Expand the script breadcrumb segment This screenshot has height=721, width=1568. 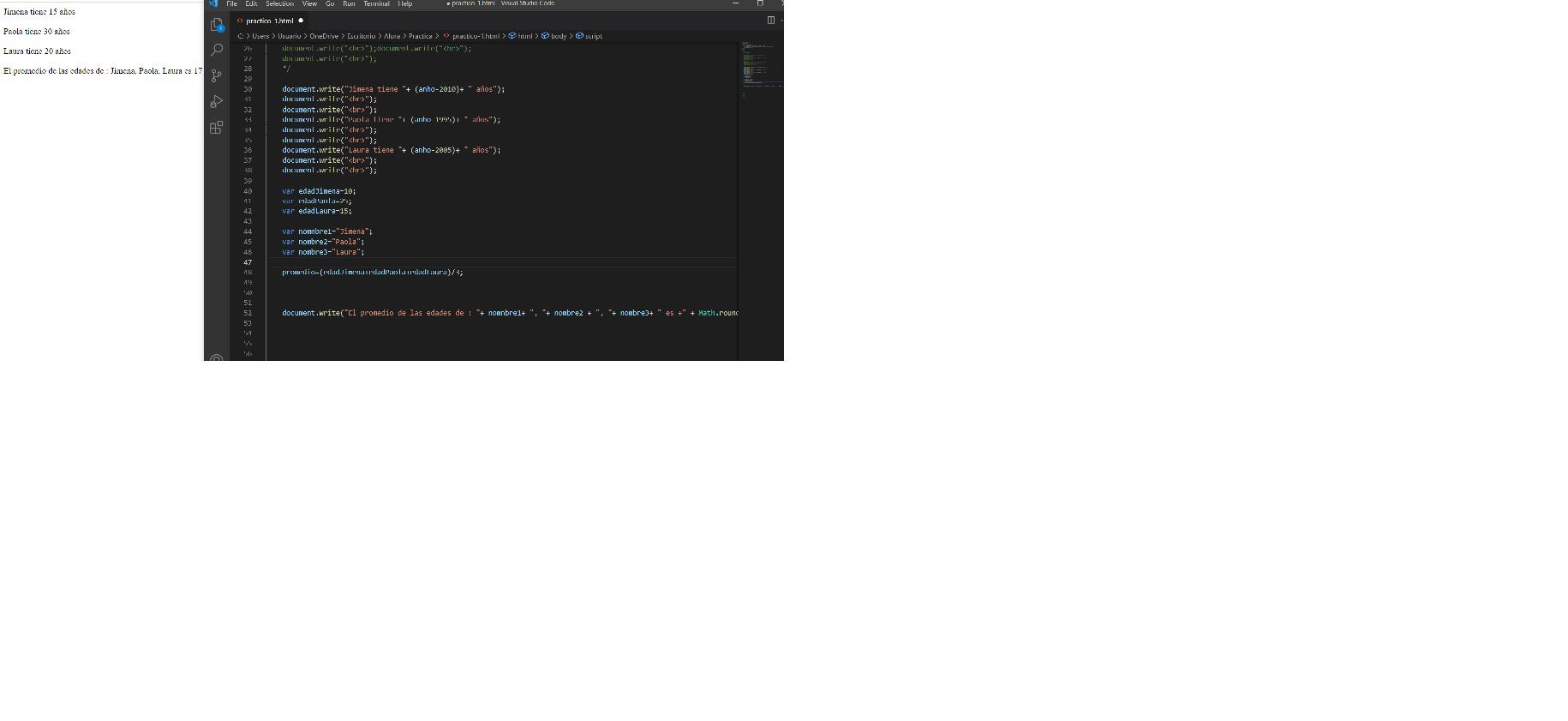click(x=594, y=36)
